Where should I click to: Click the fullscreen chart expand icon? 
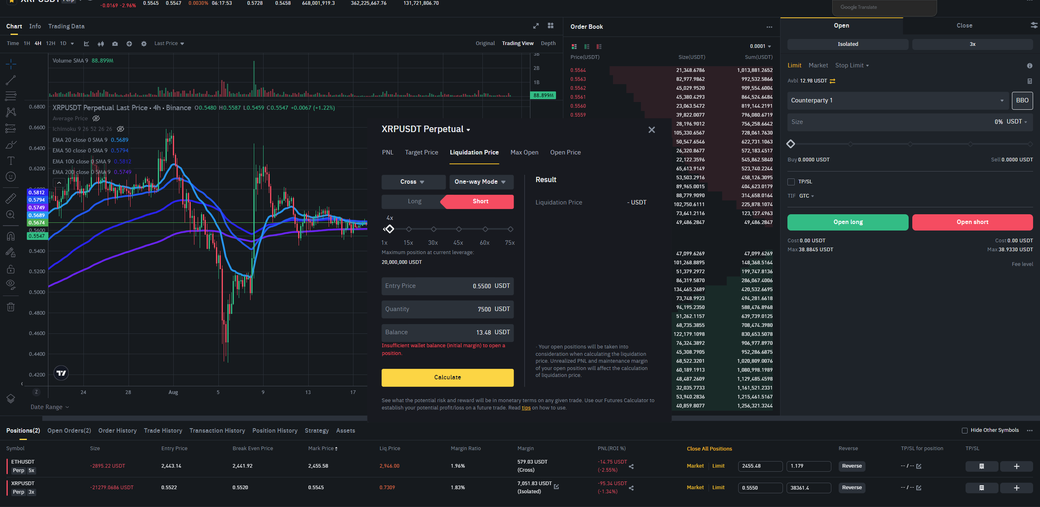point(536,26)
